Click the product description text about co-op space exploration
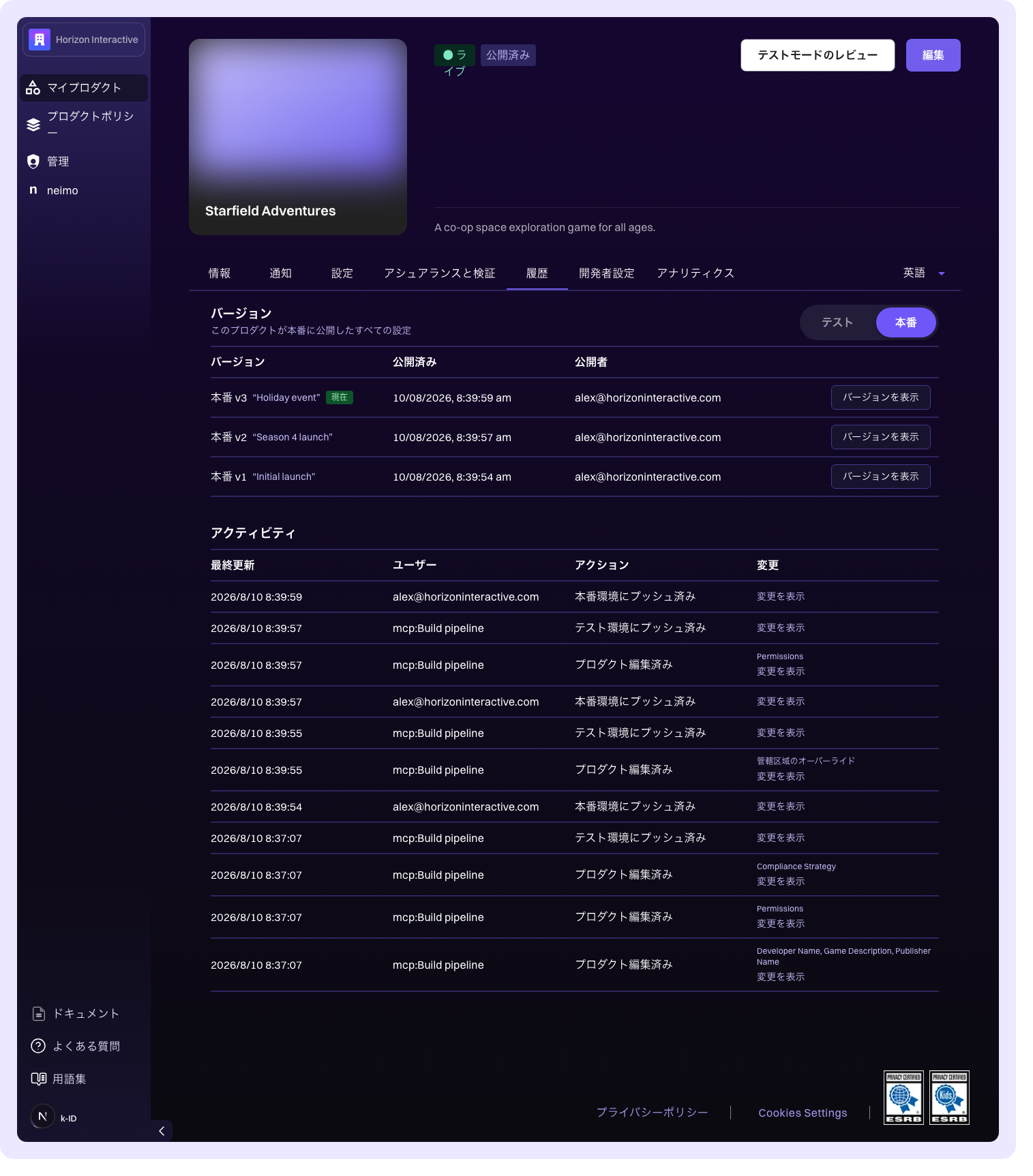Screen dimensions: 1033x1176 point(545,228)
